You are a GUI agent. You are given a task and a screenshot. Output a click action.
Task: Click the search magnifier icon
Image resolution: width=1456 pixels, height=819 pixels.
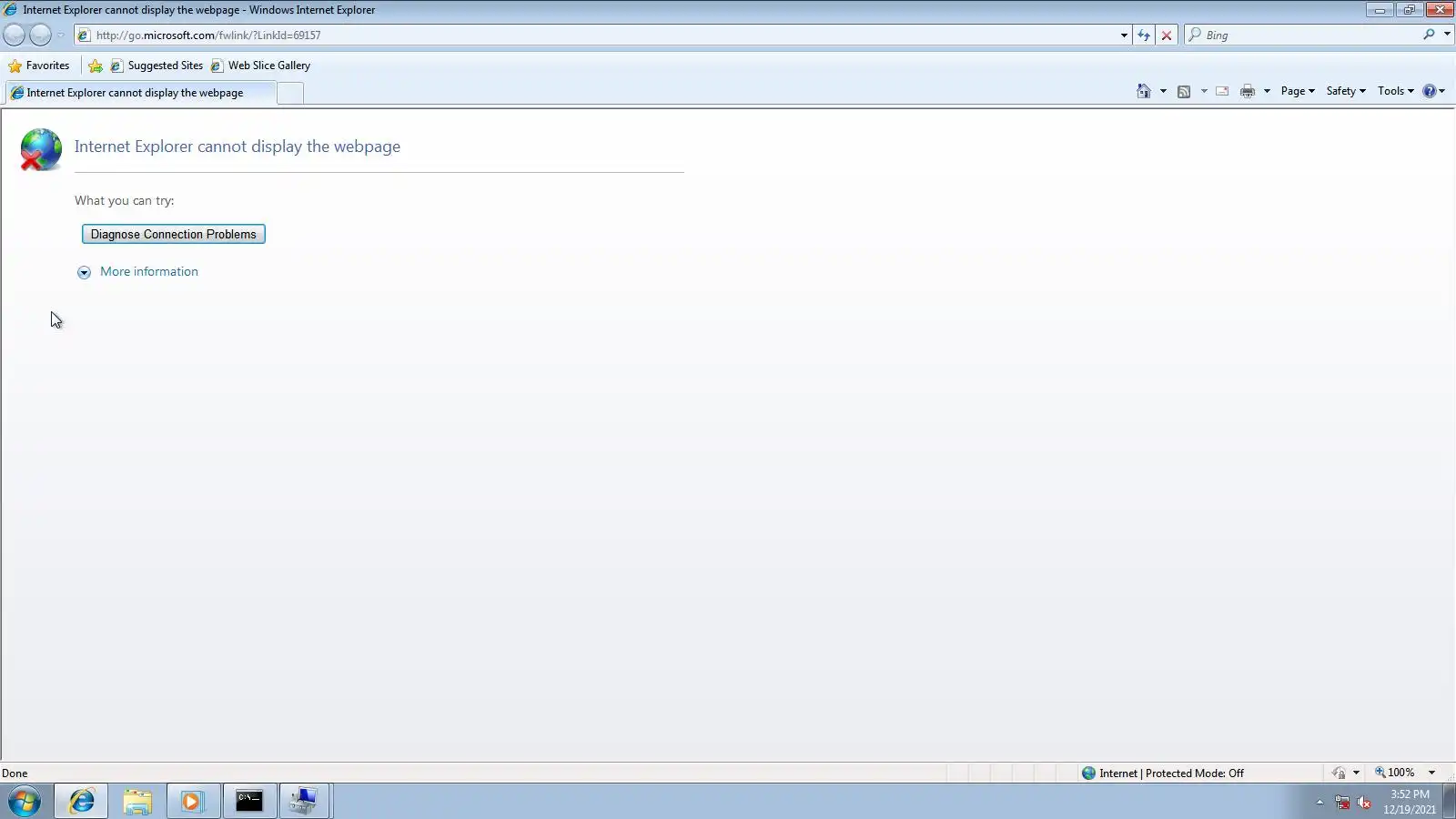[x=1429, y=35]
